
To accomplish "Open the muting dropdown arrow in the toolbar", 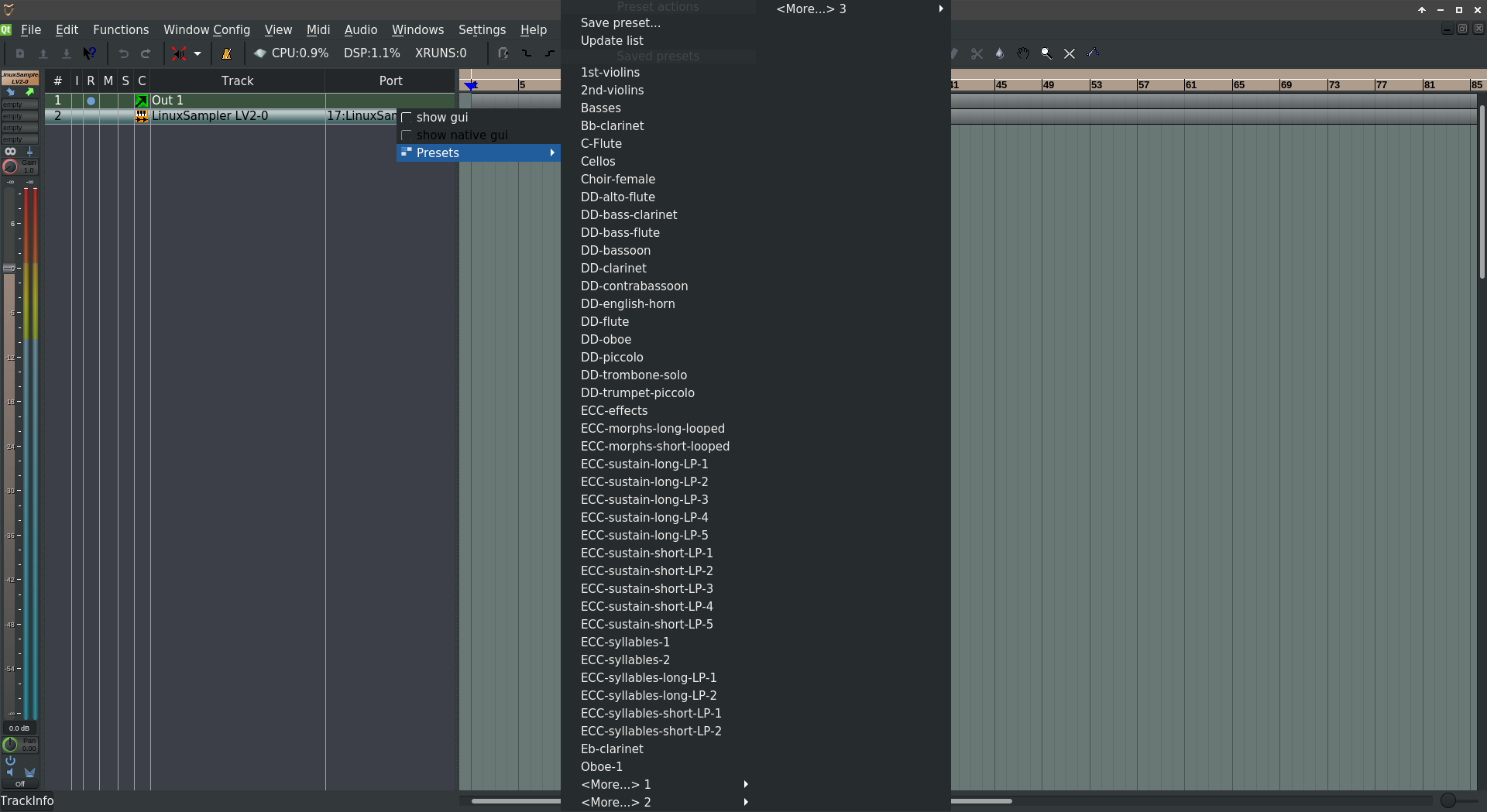I will [196, 53].
